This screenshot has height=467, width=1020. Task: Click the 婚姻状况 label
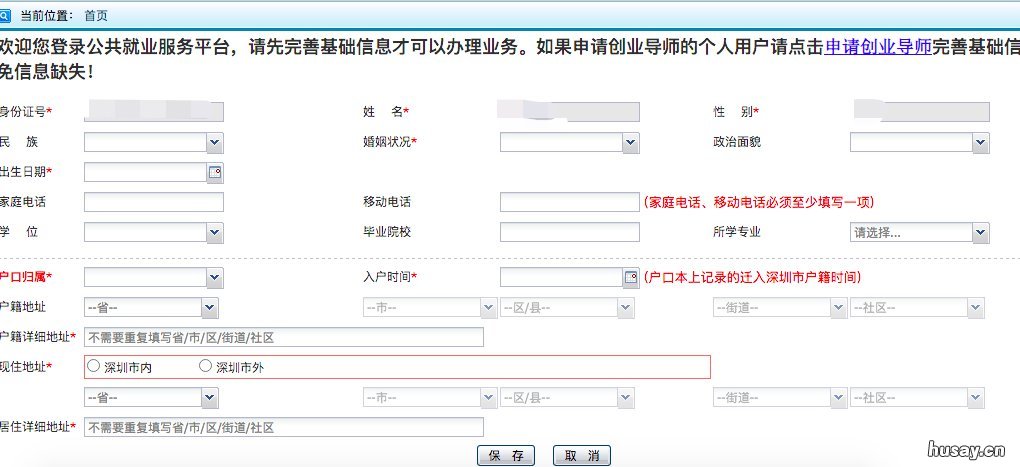tap(390, 142)
